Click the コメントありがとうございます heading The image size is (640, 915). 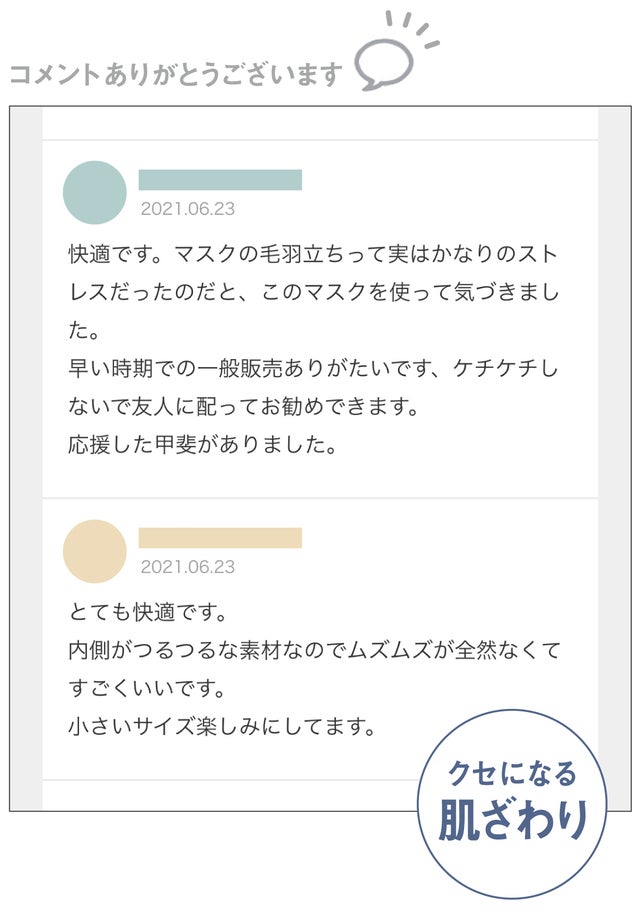[x=176, y=75]
